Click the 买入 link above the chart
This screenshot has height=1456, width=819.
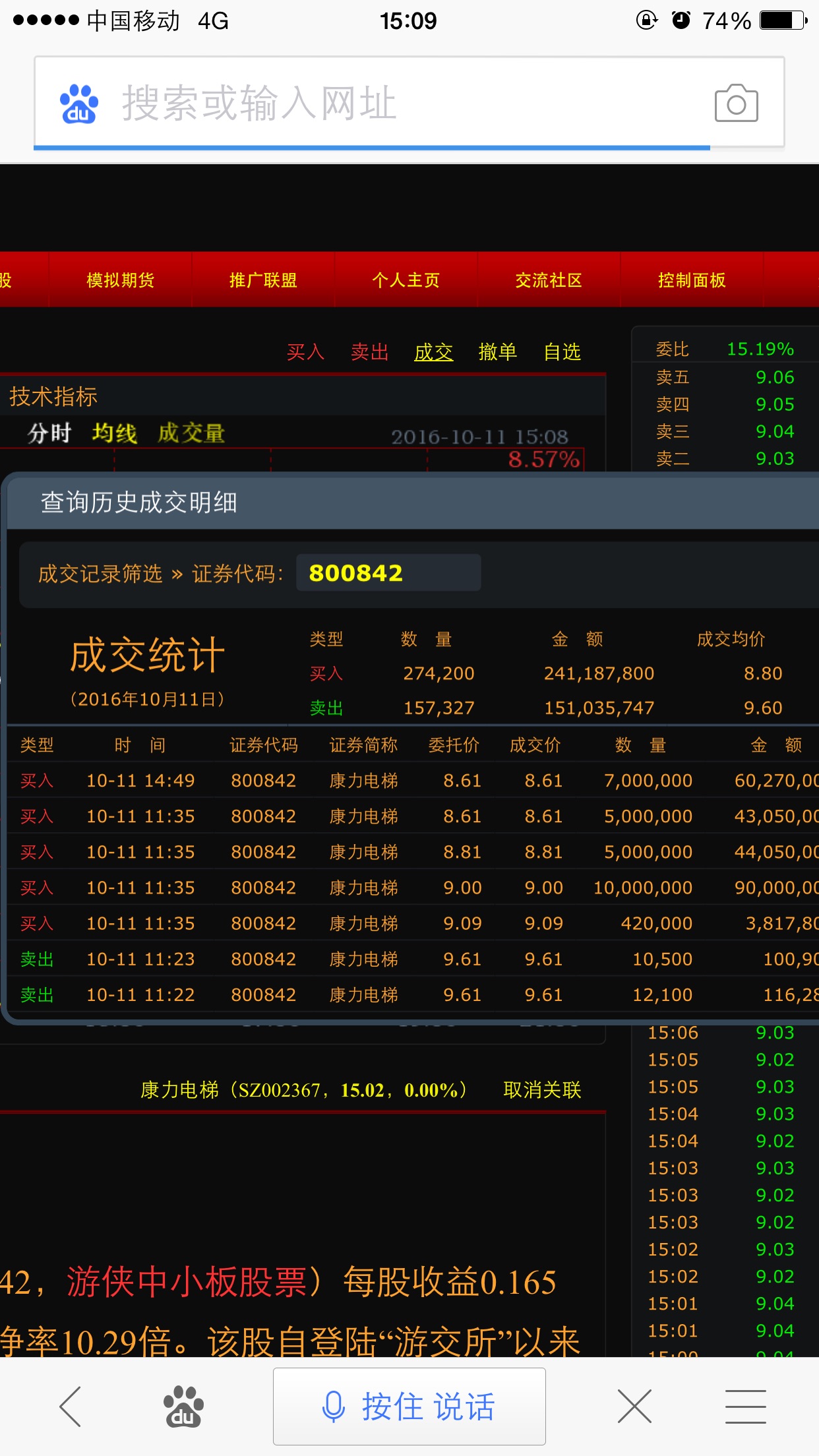pos(305,352)
